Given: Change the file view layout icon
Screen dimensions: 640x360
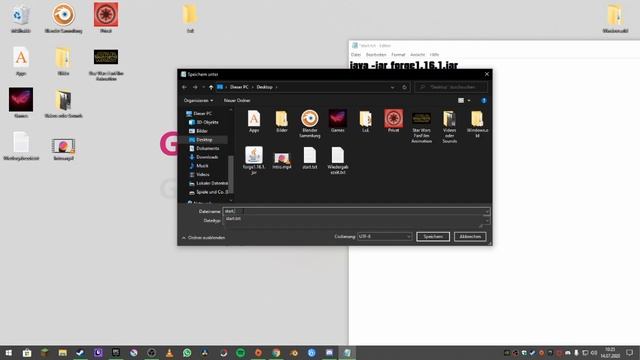Looking at the screenshot, I should (x=461, y=100).
